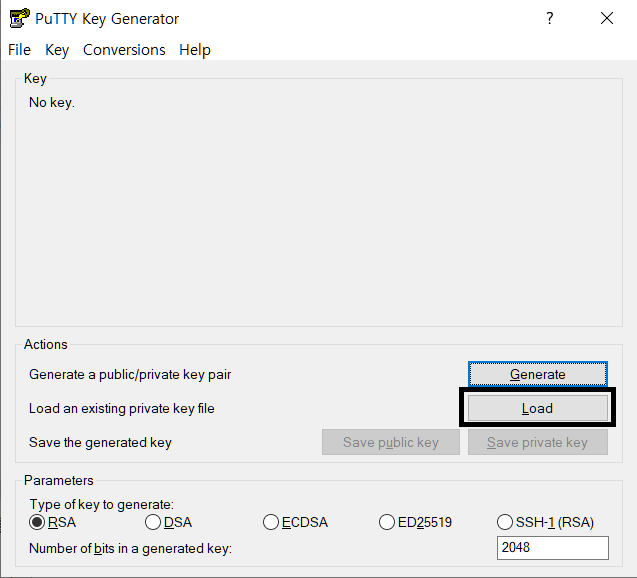
Task: Select the DSA key type
Action: click(169, 522)
